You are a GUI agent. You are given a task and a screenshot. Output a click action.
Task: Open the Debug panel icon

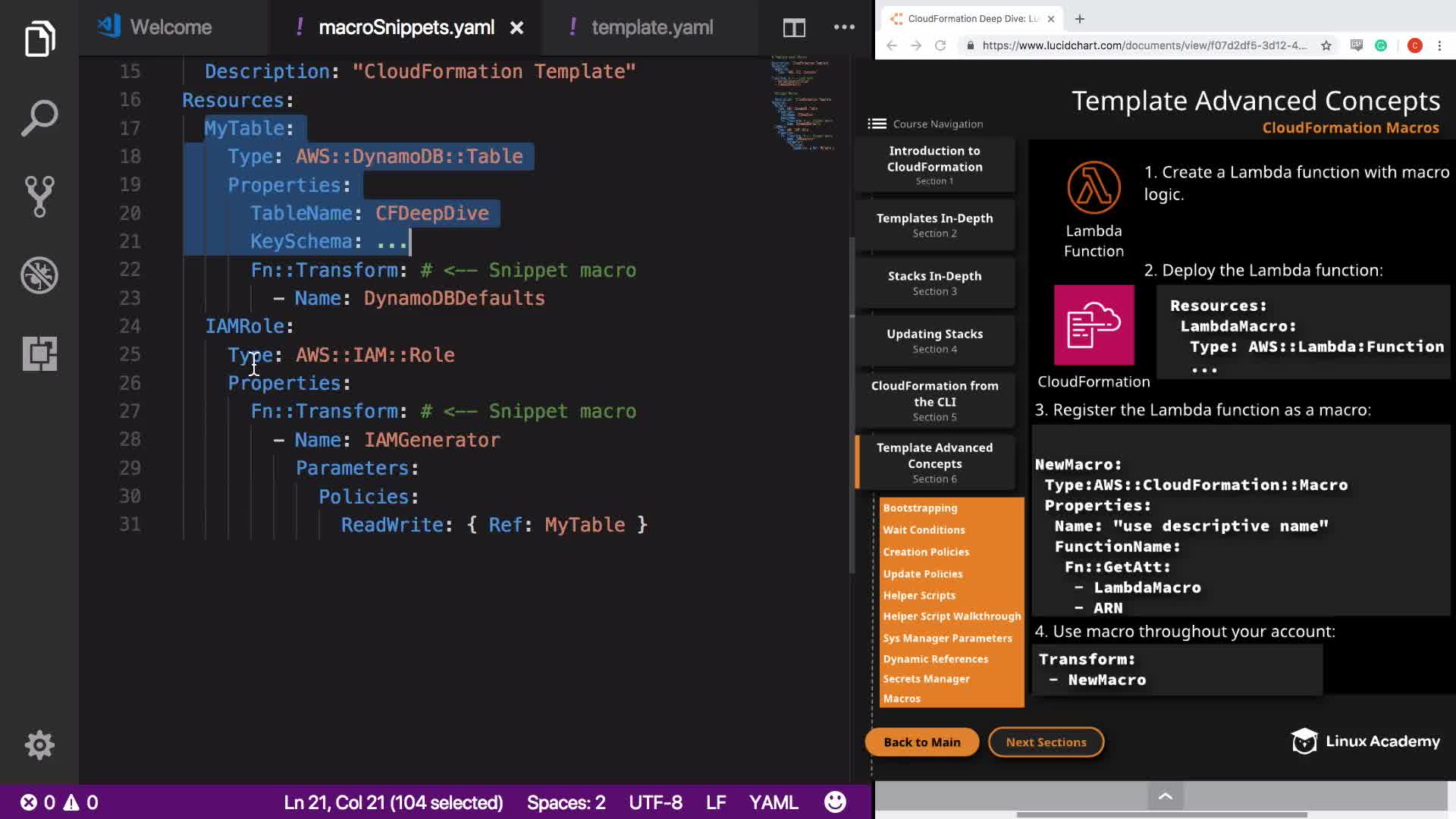[x=39, y=275]
